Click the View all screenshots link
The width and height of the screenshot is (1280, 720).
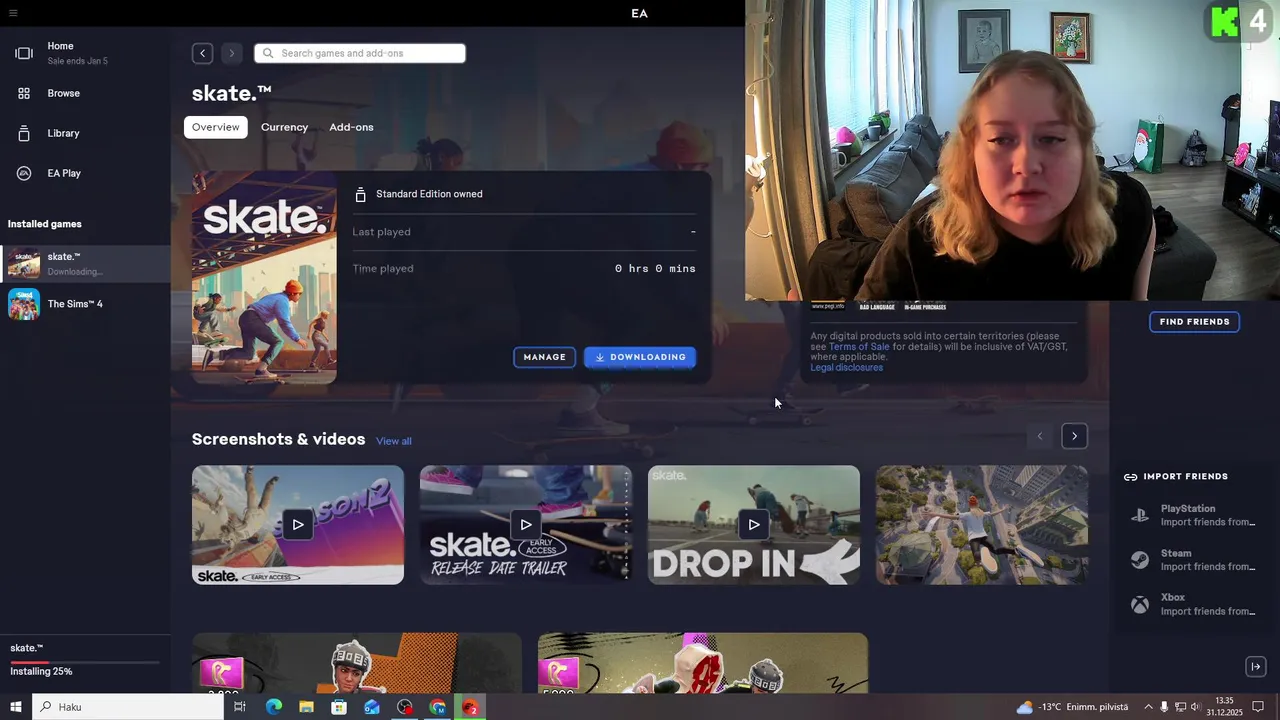click(x=394, y=441)
